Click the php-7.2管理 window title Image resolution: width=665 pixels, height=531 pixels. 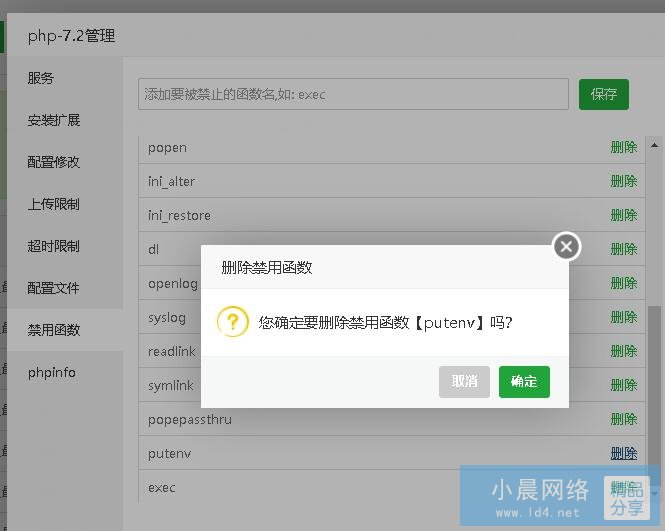pos(71,36)
